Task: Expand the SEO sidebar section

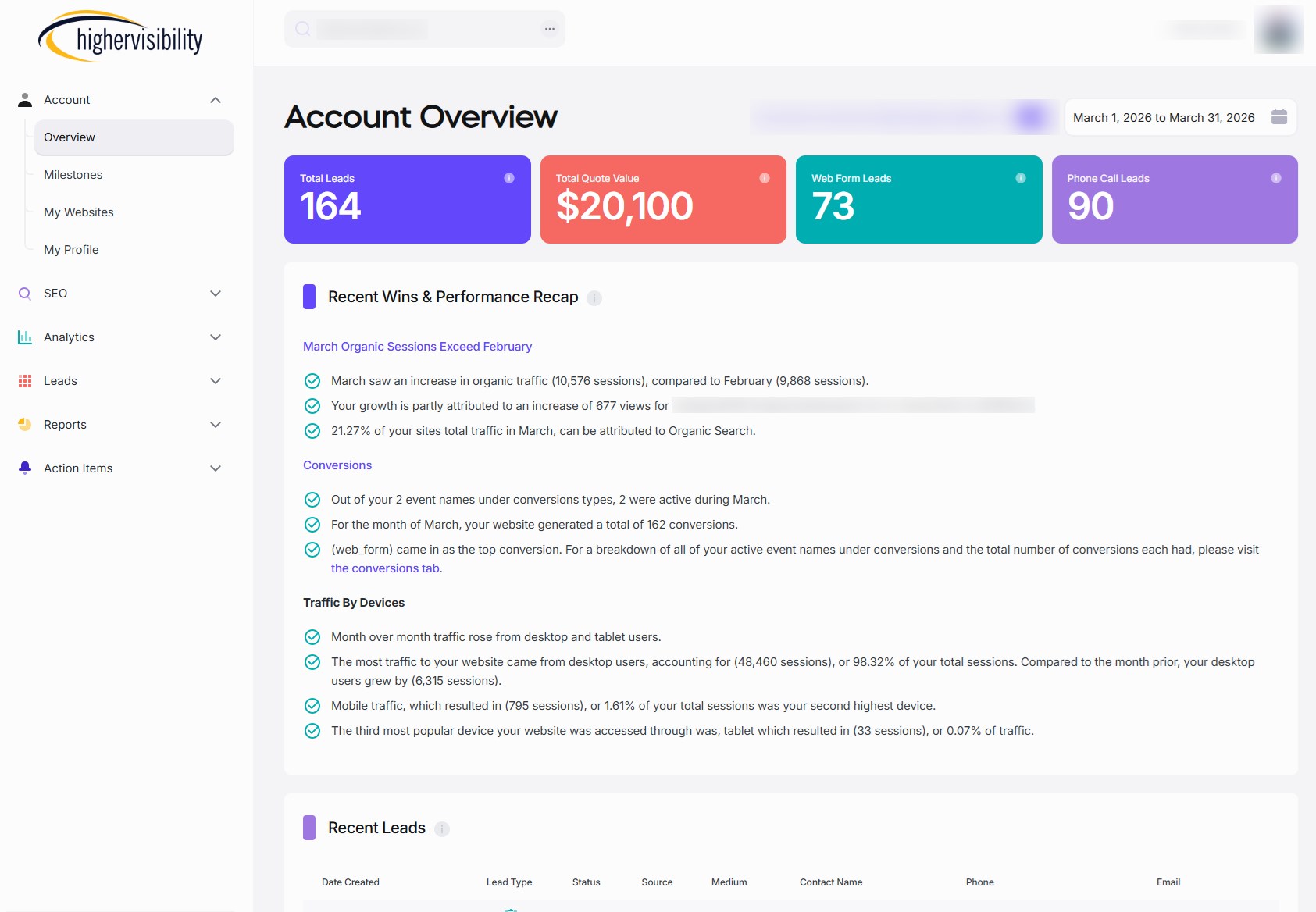Action: pyautogui.click(x=216, y=294)
